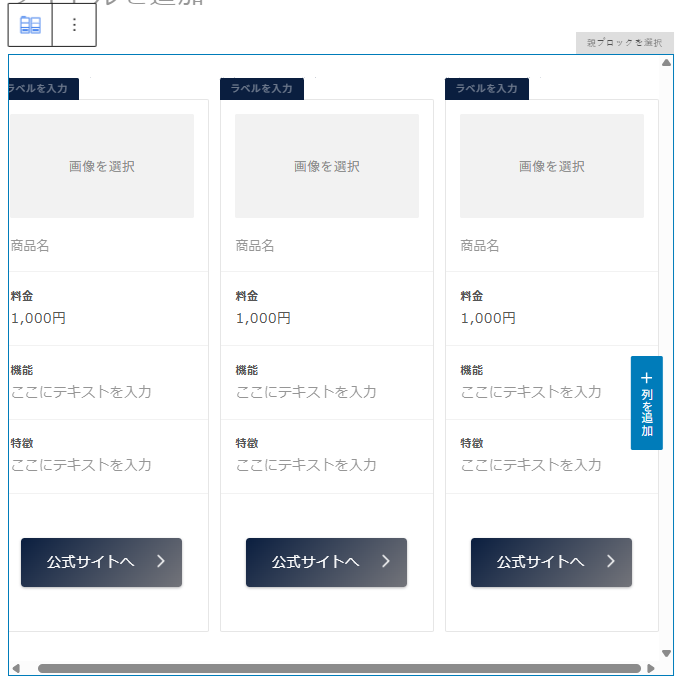Image resolution: width=681 pixels, height=685 pixels.
Task: Click 特徴 text field in the right column
Action: pos(531,465)
